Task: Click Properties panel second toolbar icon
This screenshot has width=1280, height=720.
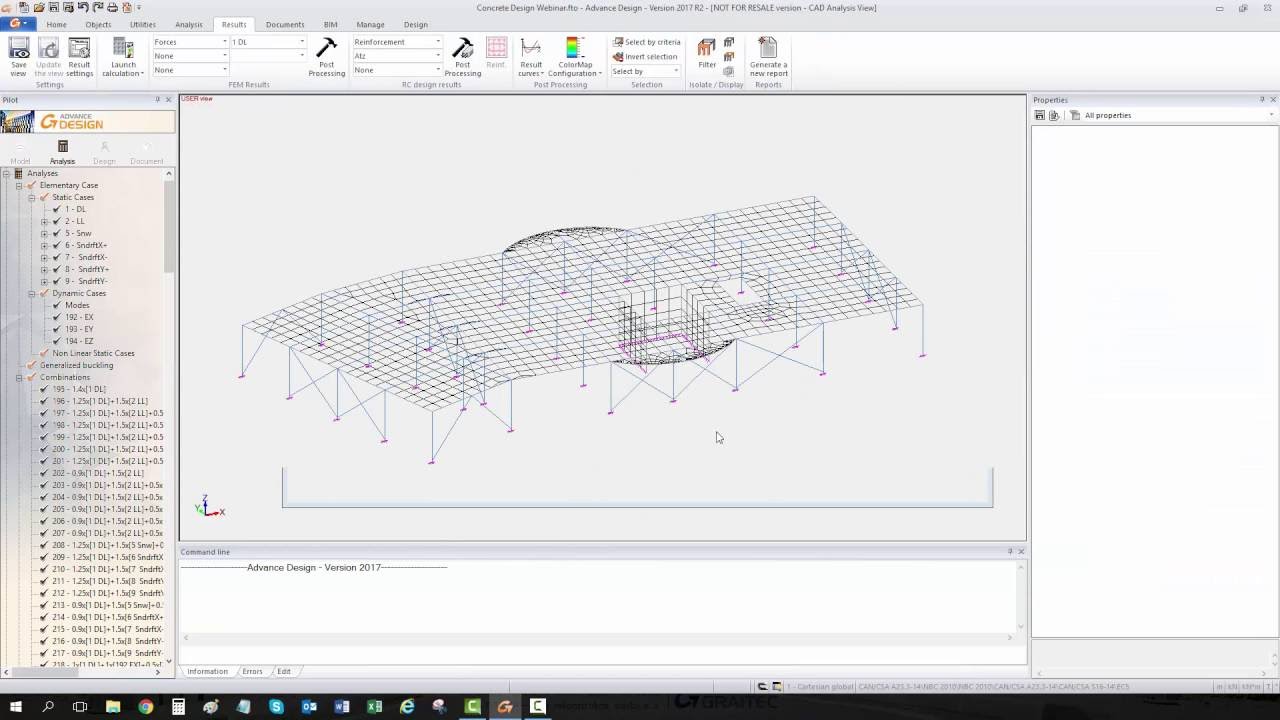Action: (x=1054, y=115)
